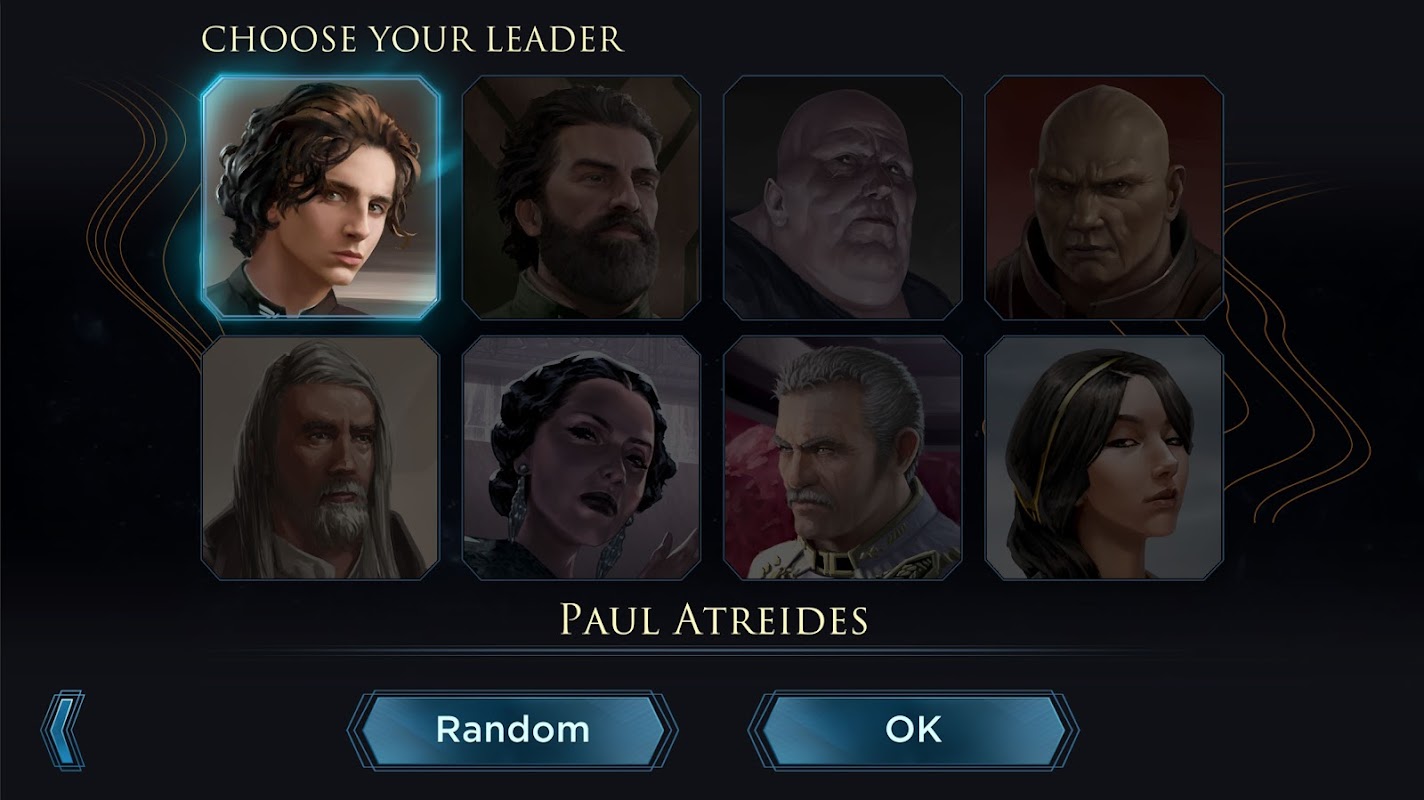This screenshot has height=800, width=1424.
Task: Pick the dark-lipped woman with curled hair
Action: tap(582, 458)
